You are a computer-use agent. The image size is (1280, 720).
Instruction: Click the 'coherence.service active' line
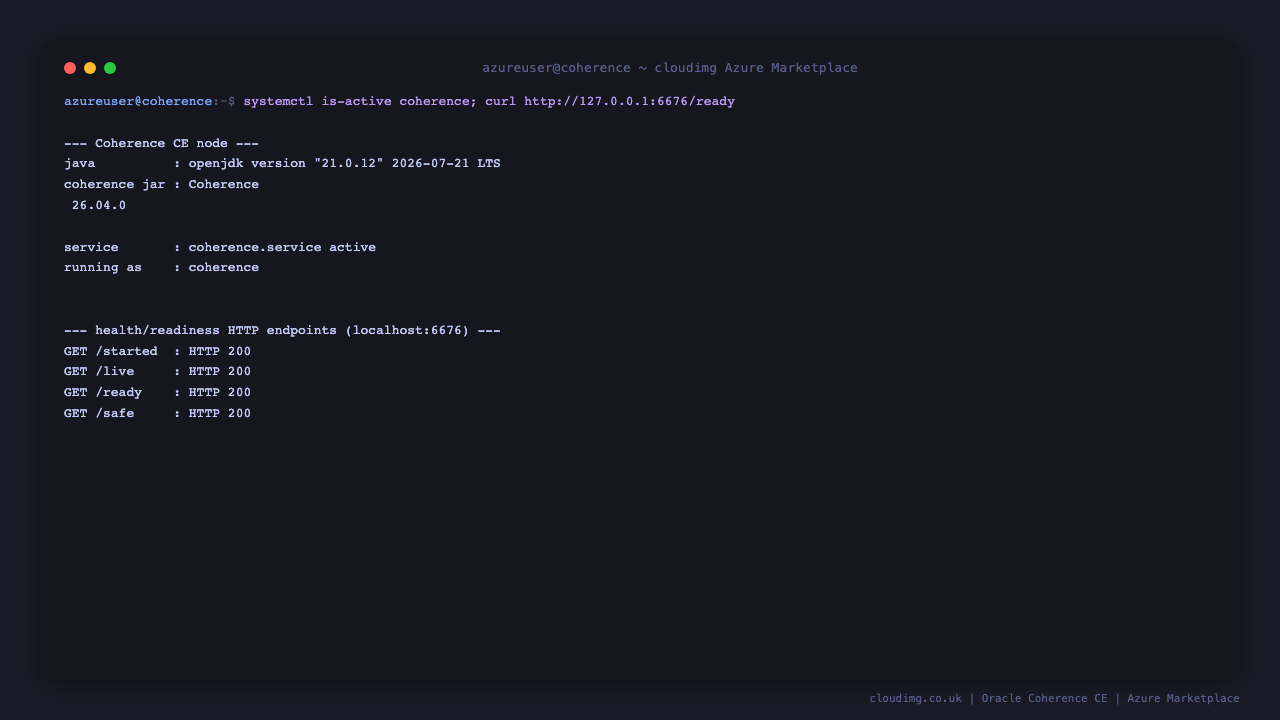(220, 247)
